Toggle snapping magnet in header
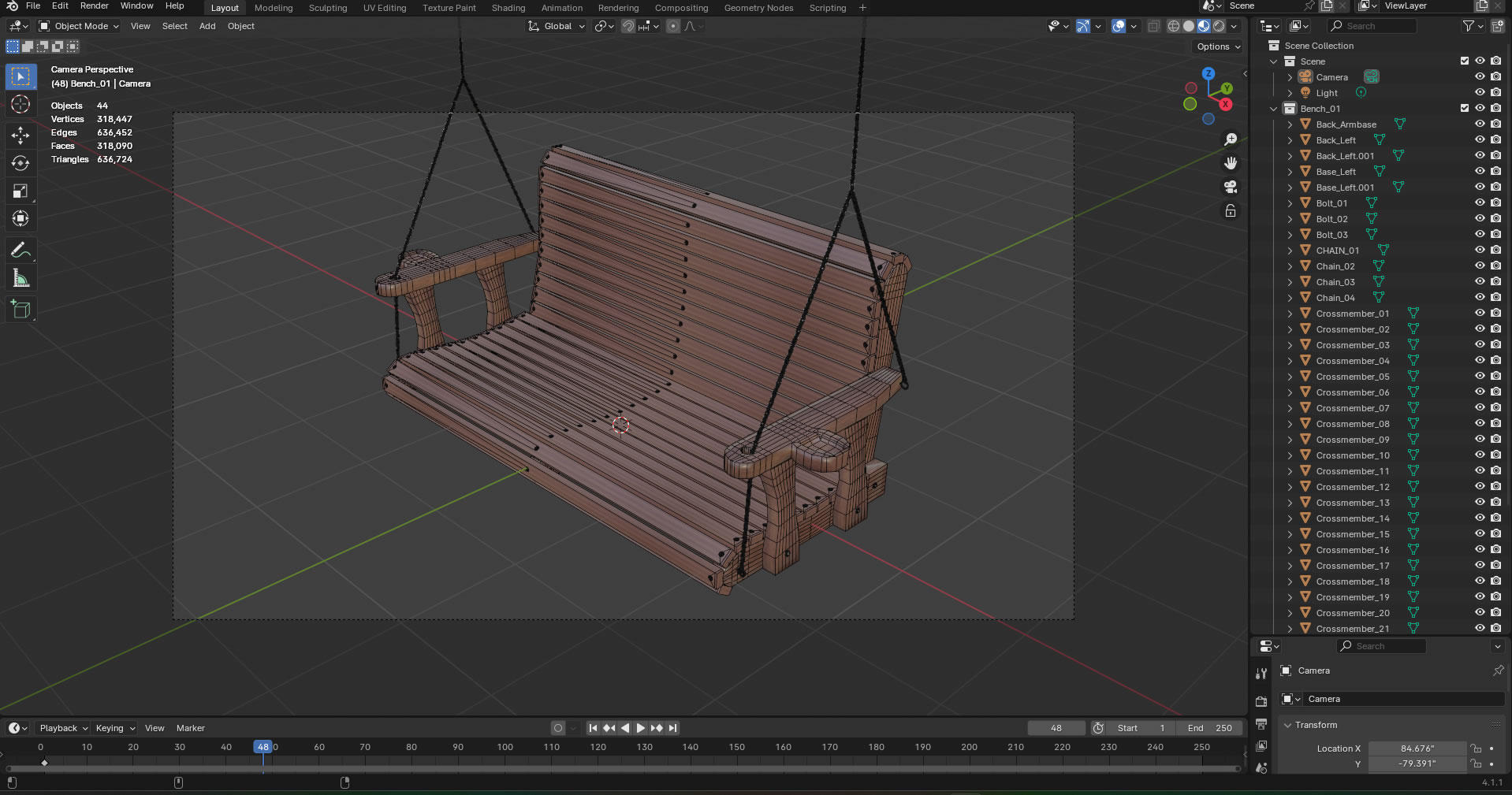 coord(628,26)
